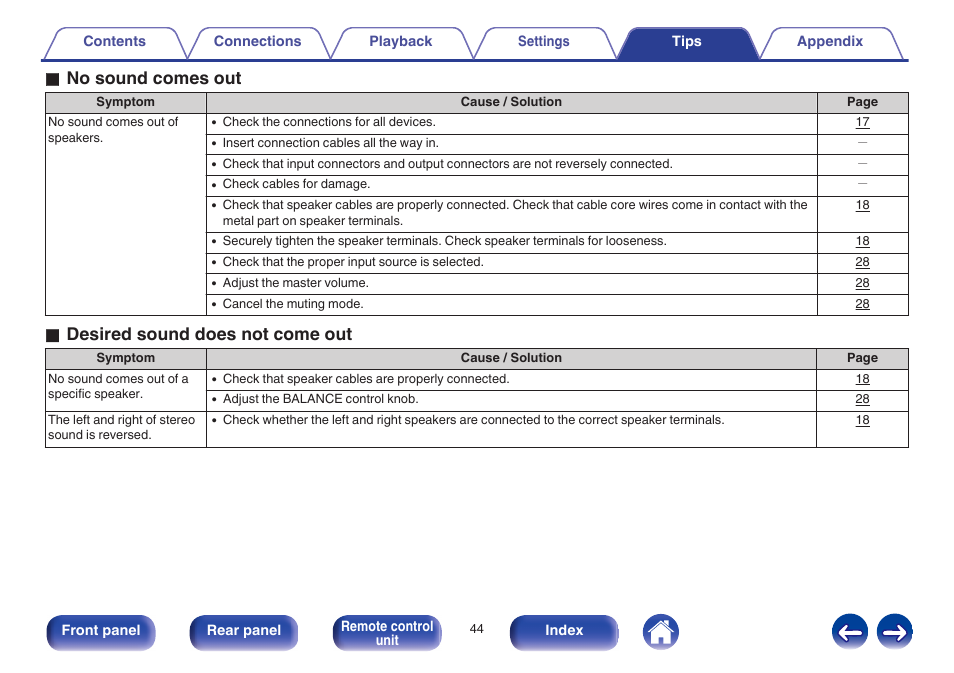Click 'No sound comes out' section heading
Viewport: 954px width, 673px height.
[154, 78]
